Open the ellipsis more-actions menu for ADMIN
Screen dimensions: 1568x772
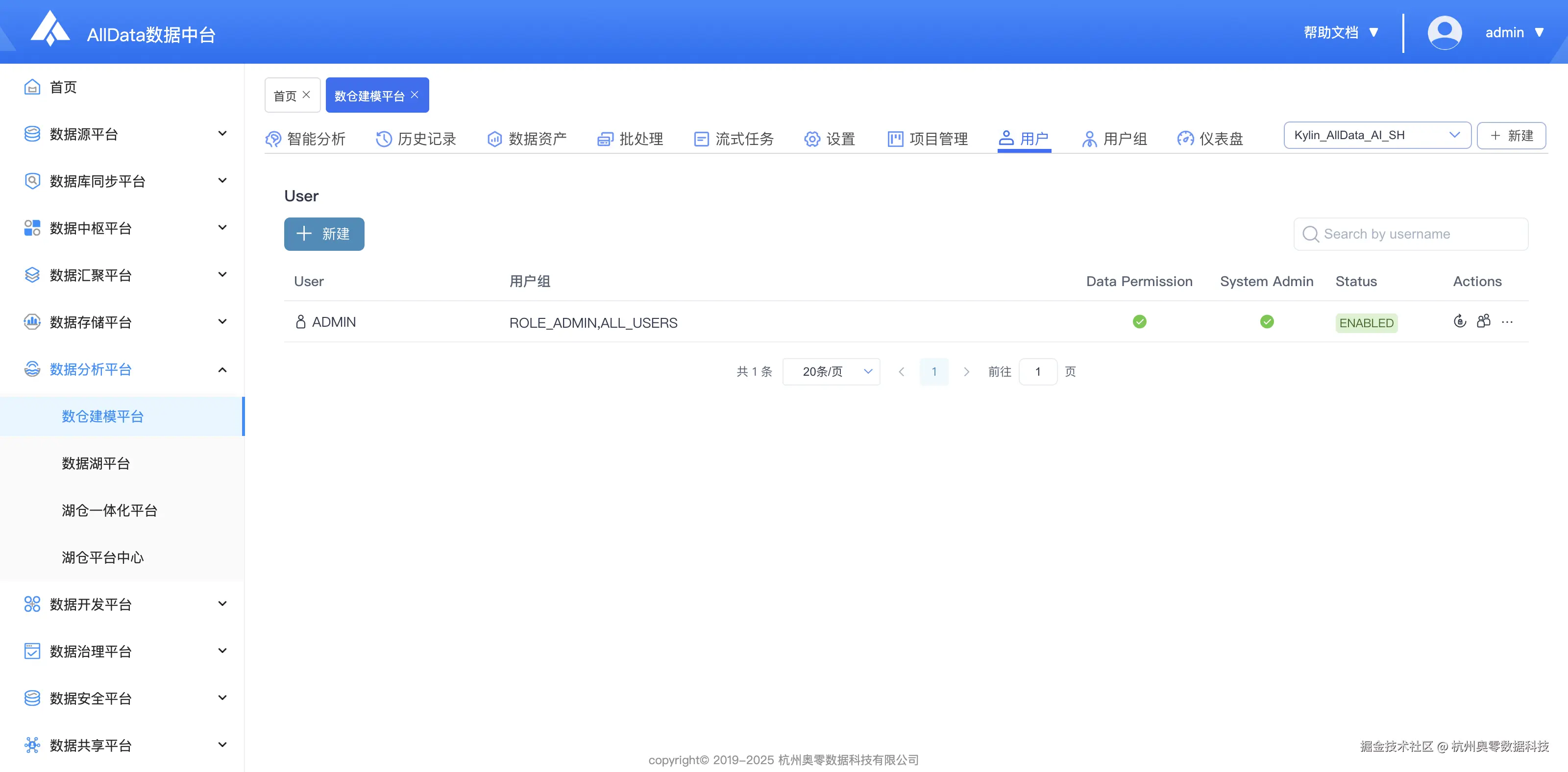pyautogui.click(x=1508, y=322)
